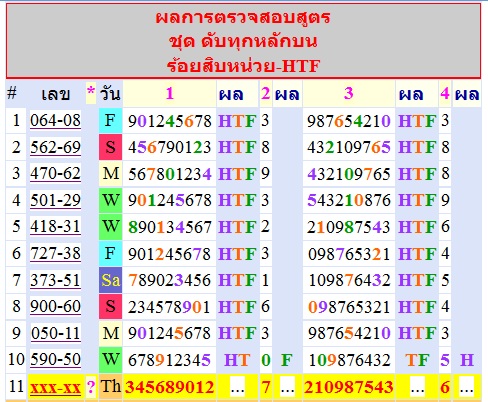Select the sequence 109876432 in row 7
The image size is (488, 402).
point(349,280)
